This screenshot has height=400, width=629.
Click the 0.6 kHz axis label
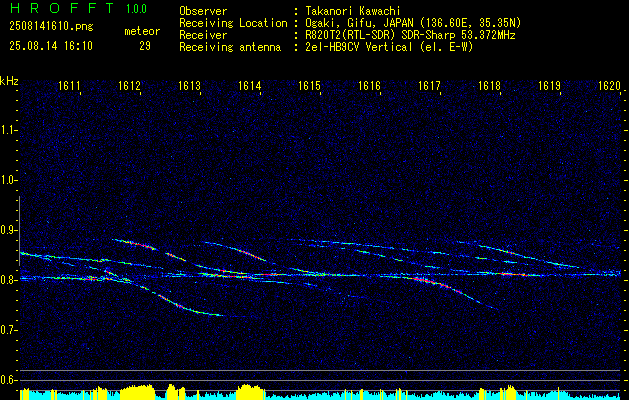click(x=8, y=380)
